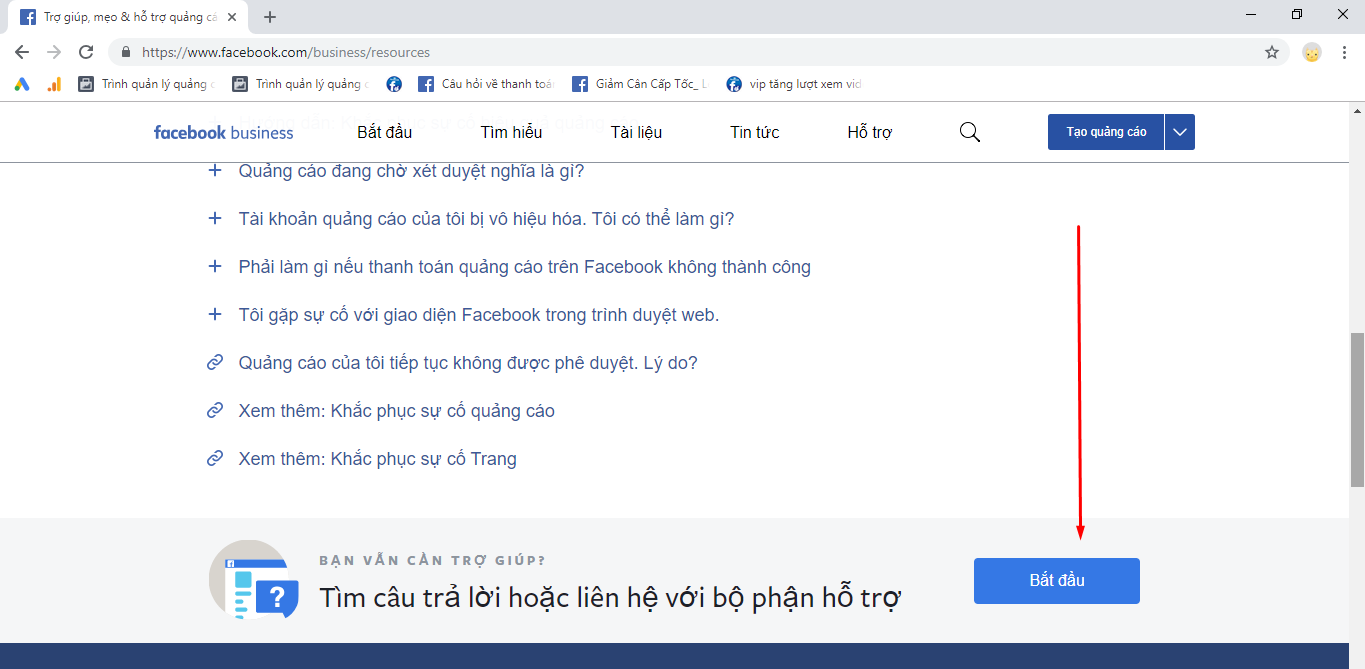Click the browser forward arrow
Screen dimensions: 1365x669
coord(54,52)
